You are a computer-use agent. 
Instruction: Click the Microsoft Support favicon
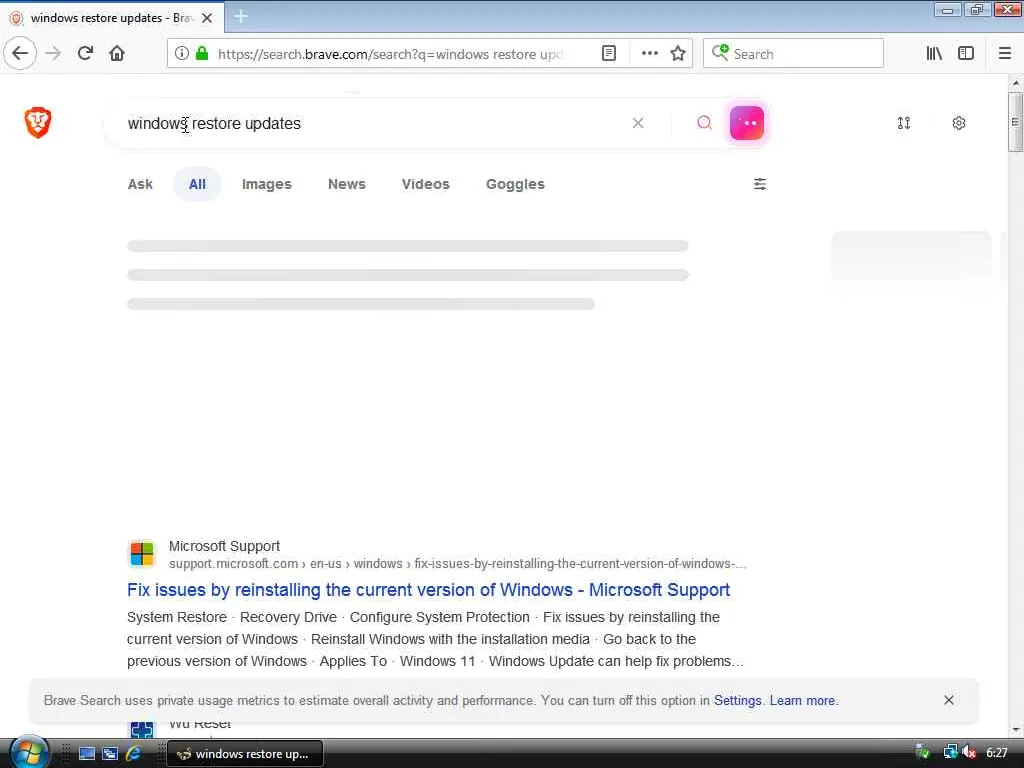142,553
